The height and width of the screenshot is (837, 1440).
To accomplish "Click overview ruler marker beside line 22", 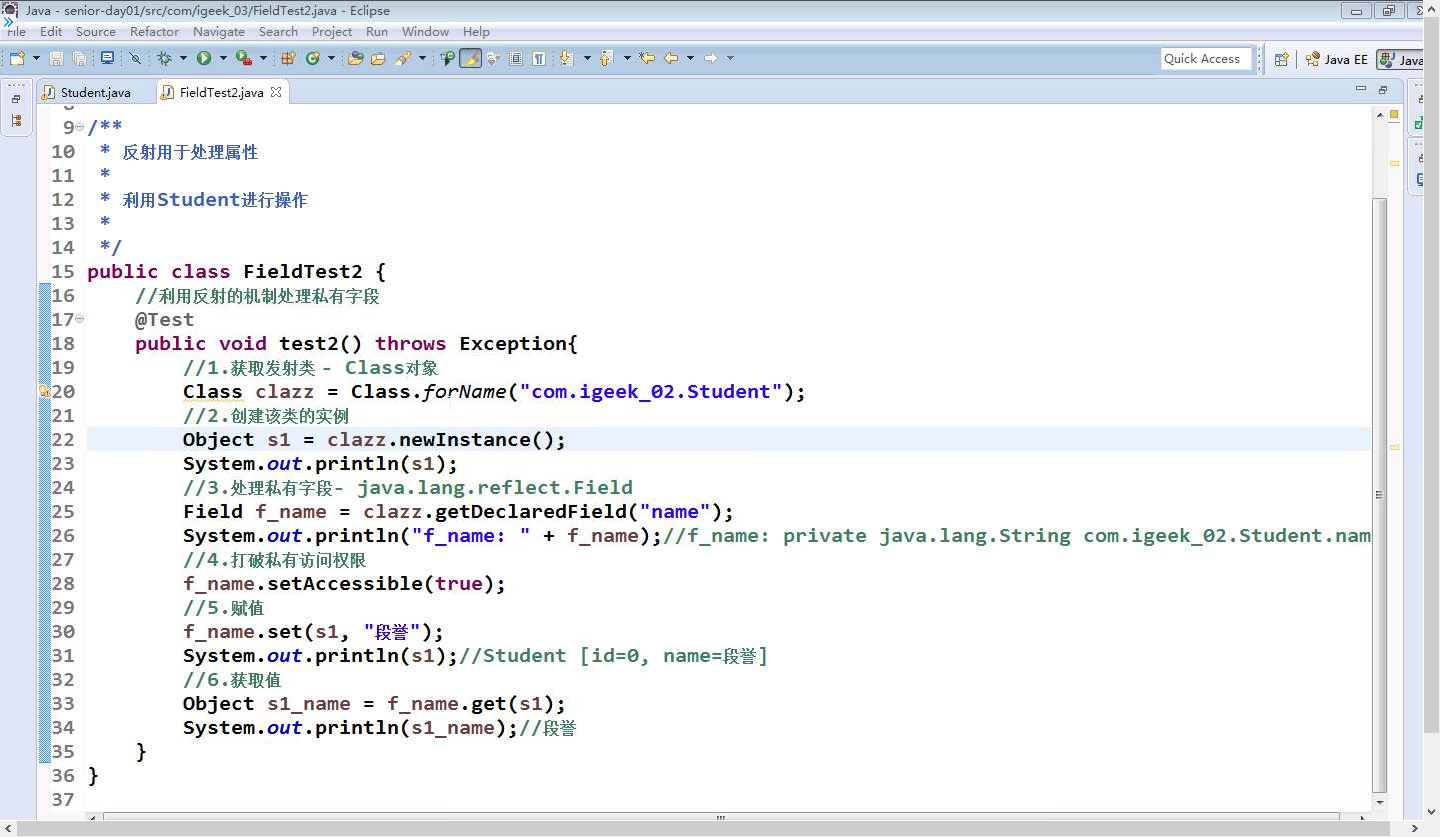I will tap(1395, 448).
